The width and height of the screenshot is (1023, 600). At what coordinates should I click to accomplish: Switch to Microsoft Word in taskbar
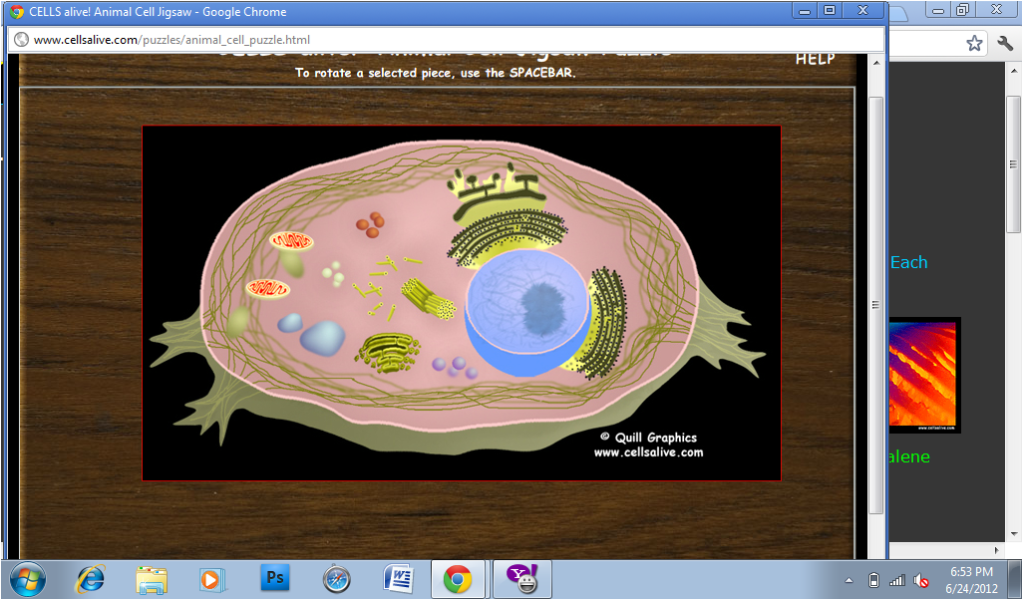(398, 579)
